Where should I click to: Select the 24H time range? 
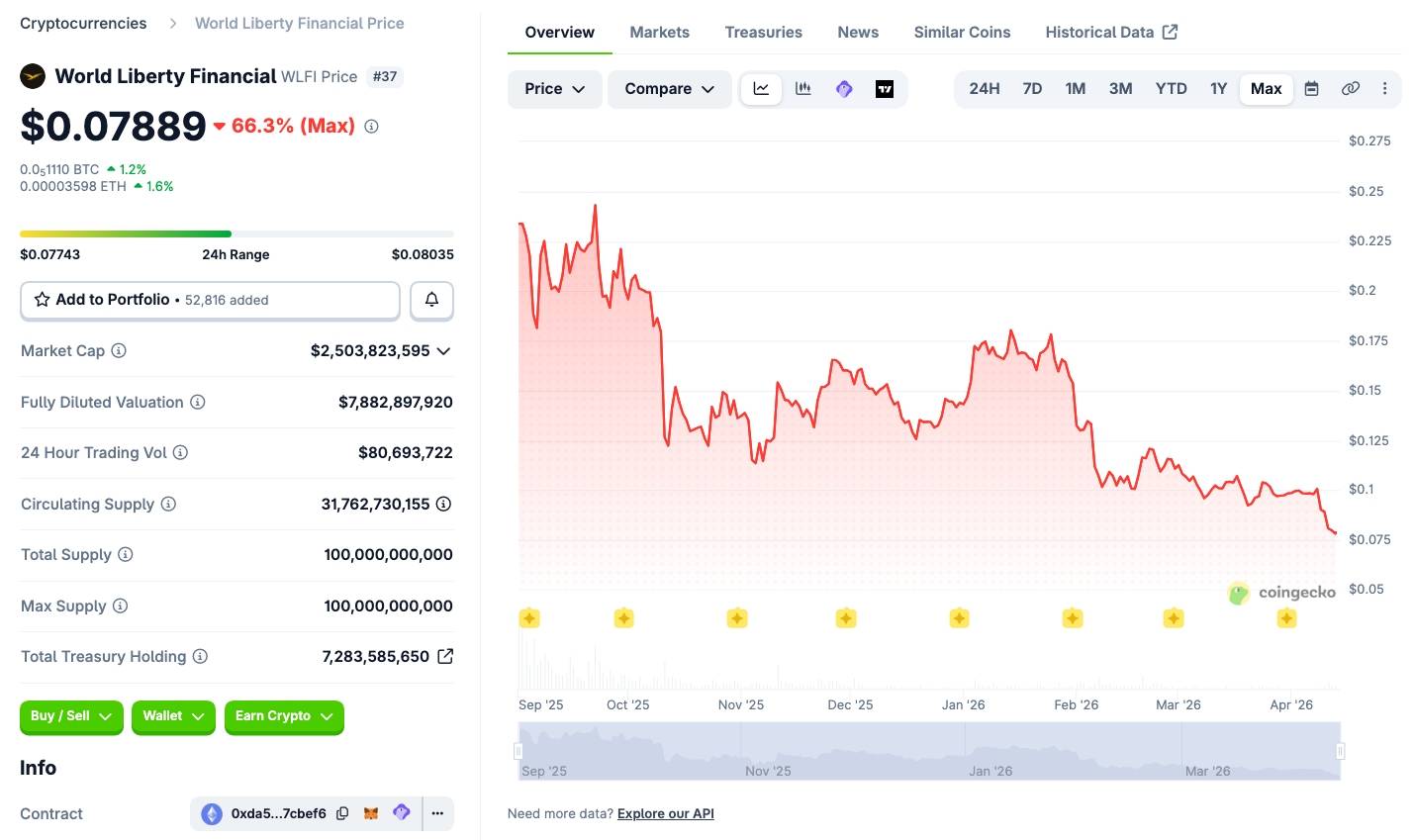[x=984, y=89]
